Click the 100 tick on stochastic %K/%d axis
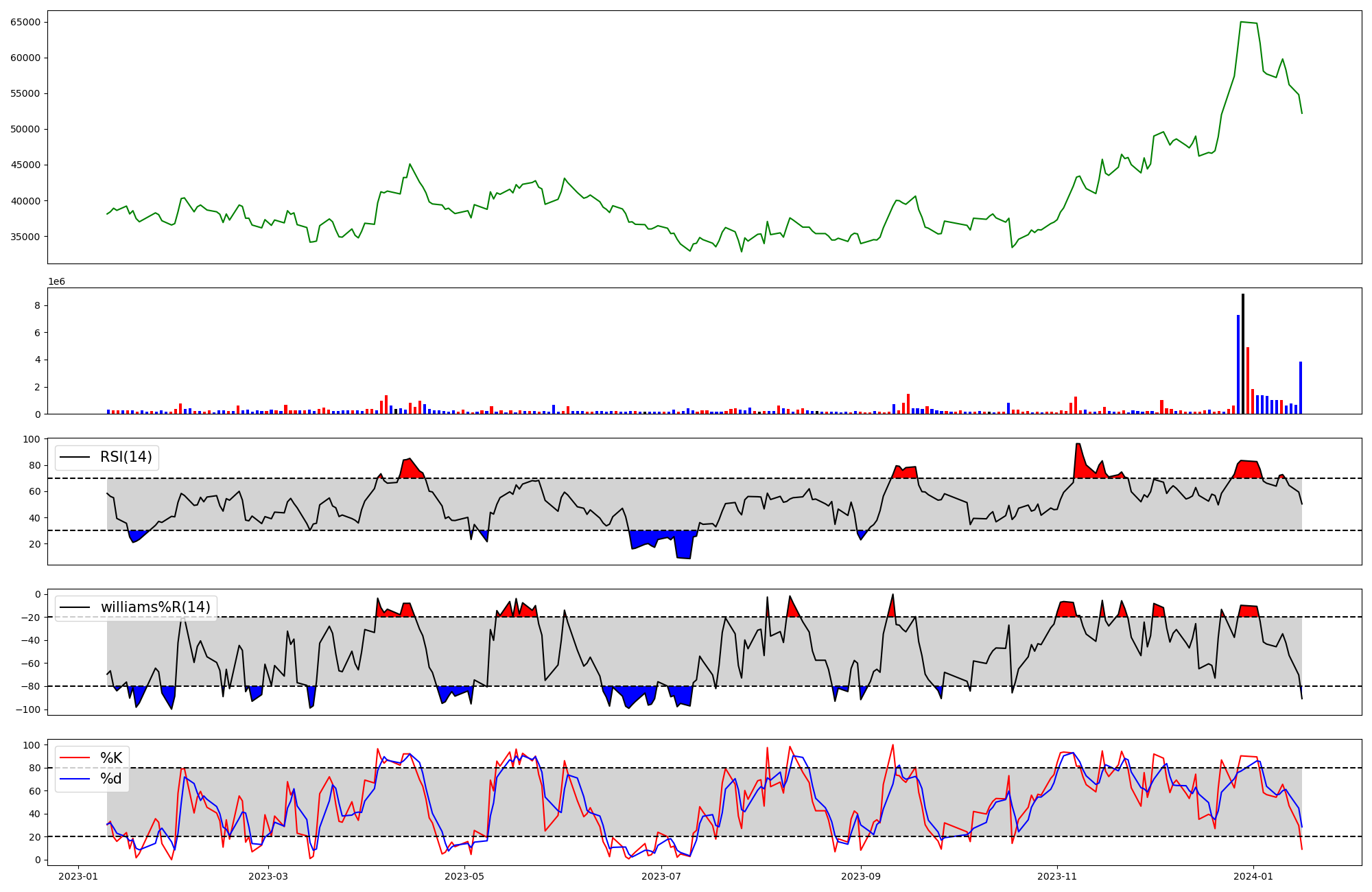 31,745
